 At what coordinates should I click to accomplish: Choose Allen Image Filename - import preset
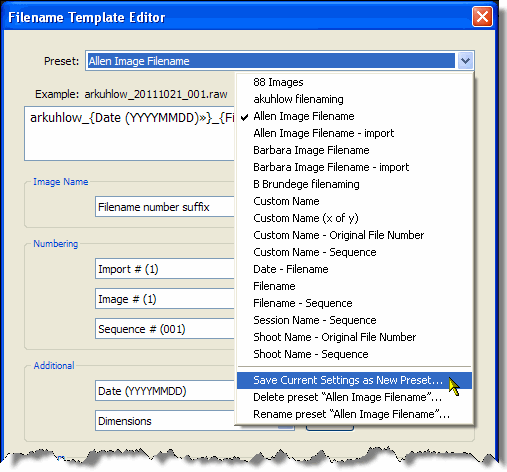click(354, 133)
